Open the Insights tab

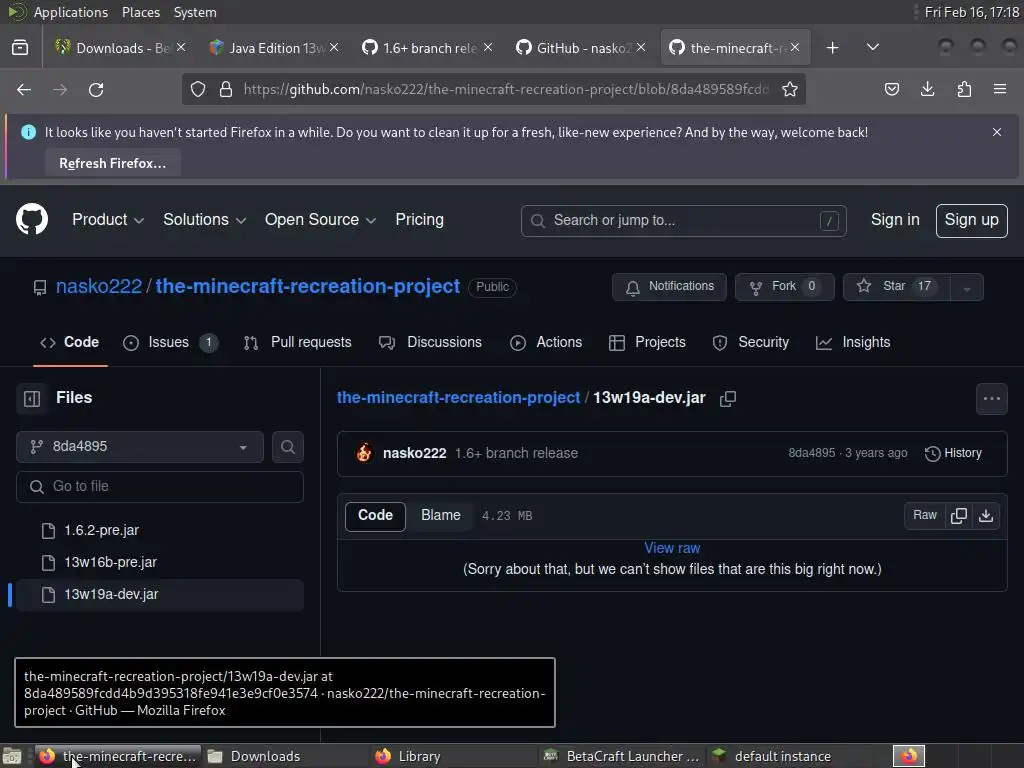tap(853, 342)
